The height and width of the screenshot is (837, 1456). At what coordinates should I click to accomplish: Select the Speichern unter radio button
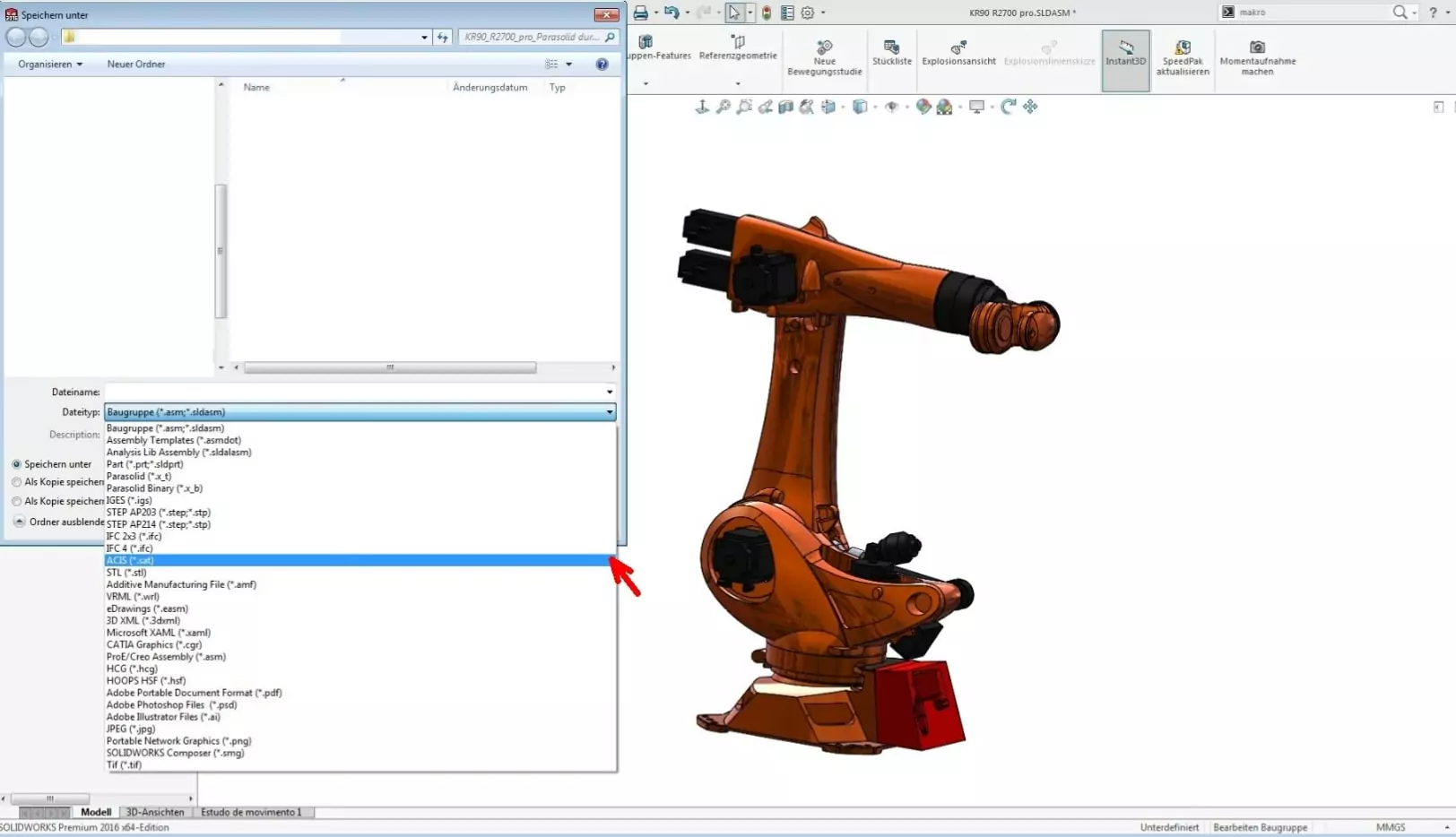coord(16,463)
